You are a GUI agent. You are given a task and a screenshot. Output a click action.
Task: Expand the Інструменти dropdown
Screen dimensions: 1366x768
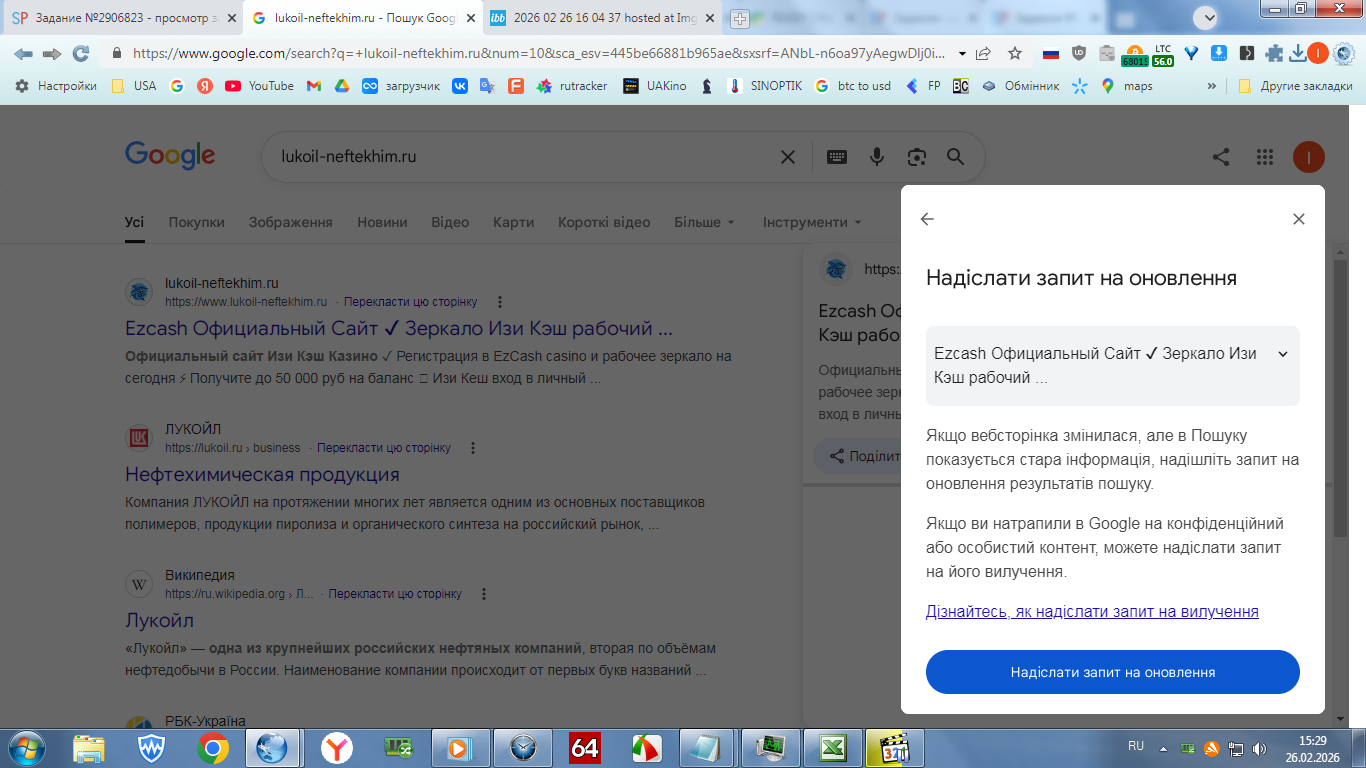(812, 222)
